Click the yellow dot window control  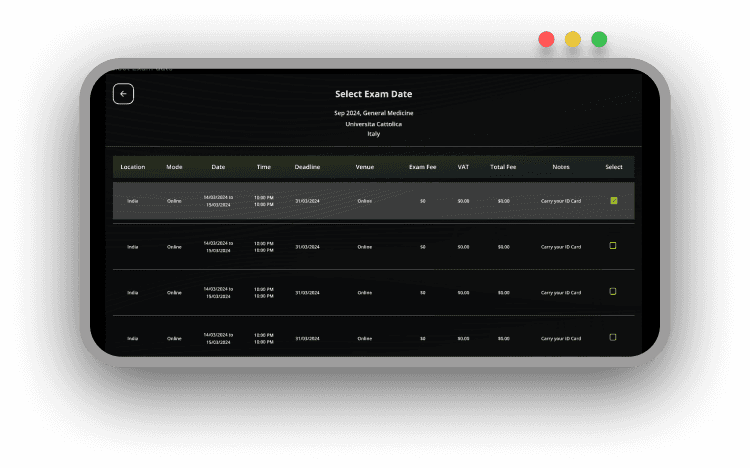coord(573,40)
